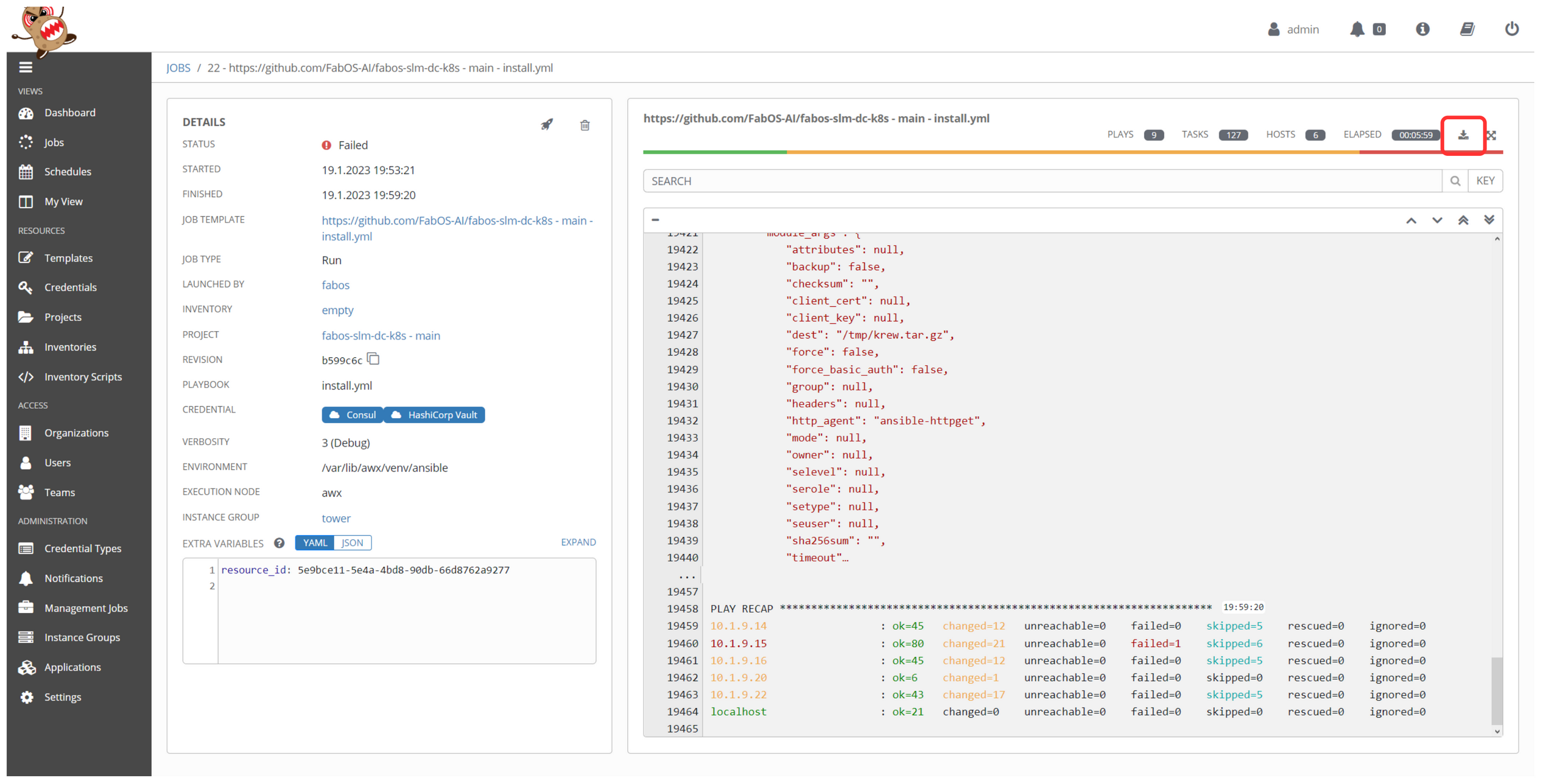Go up one page in output

pos(1411,220)
